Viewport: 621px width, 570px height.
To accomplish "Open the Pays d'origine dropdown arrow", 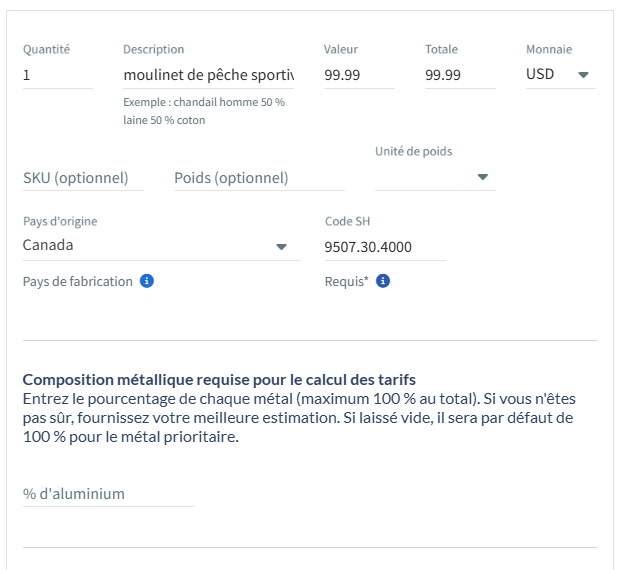I will pyautogui.click(x=281, y=247).
